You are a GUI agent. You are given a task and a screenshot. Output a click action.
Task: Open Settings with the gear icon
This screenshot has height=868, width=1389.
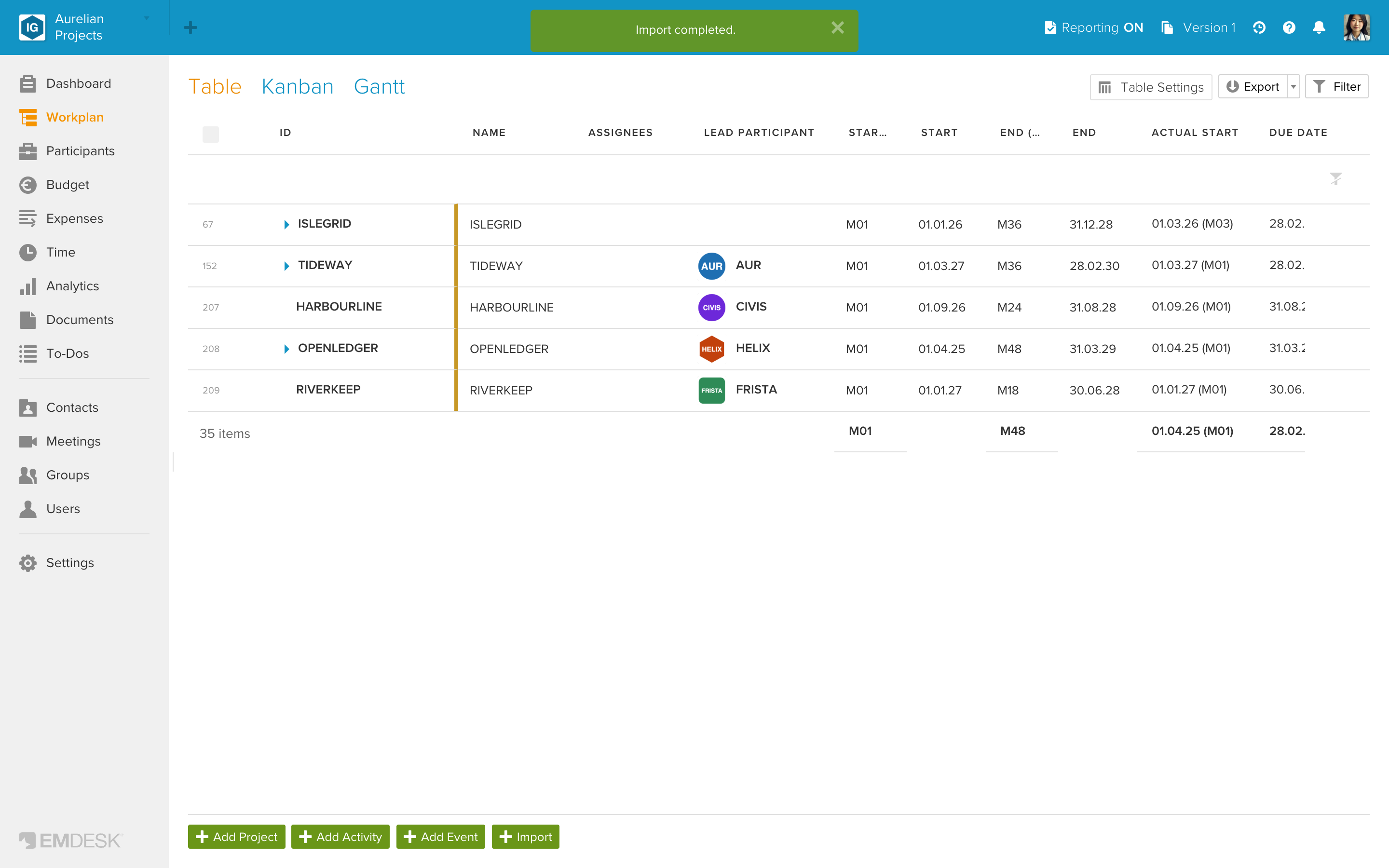pyautogui.click(x=56, y=563)
